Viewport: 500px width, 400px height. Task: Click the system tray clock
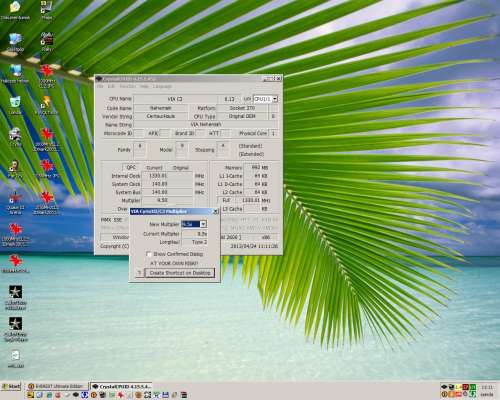487,387
